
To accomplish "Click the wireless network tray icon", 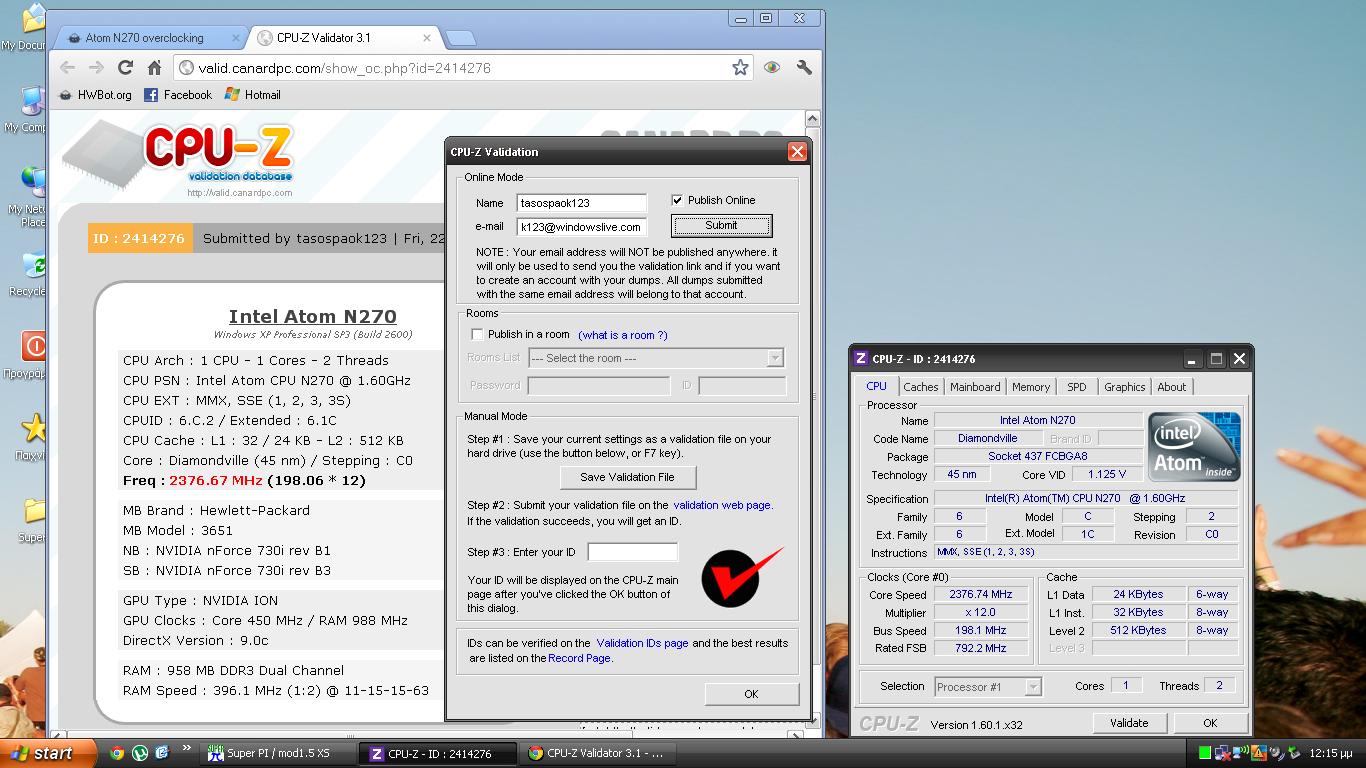I will pos(1243,753).
